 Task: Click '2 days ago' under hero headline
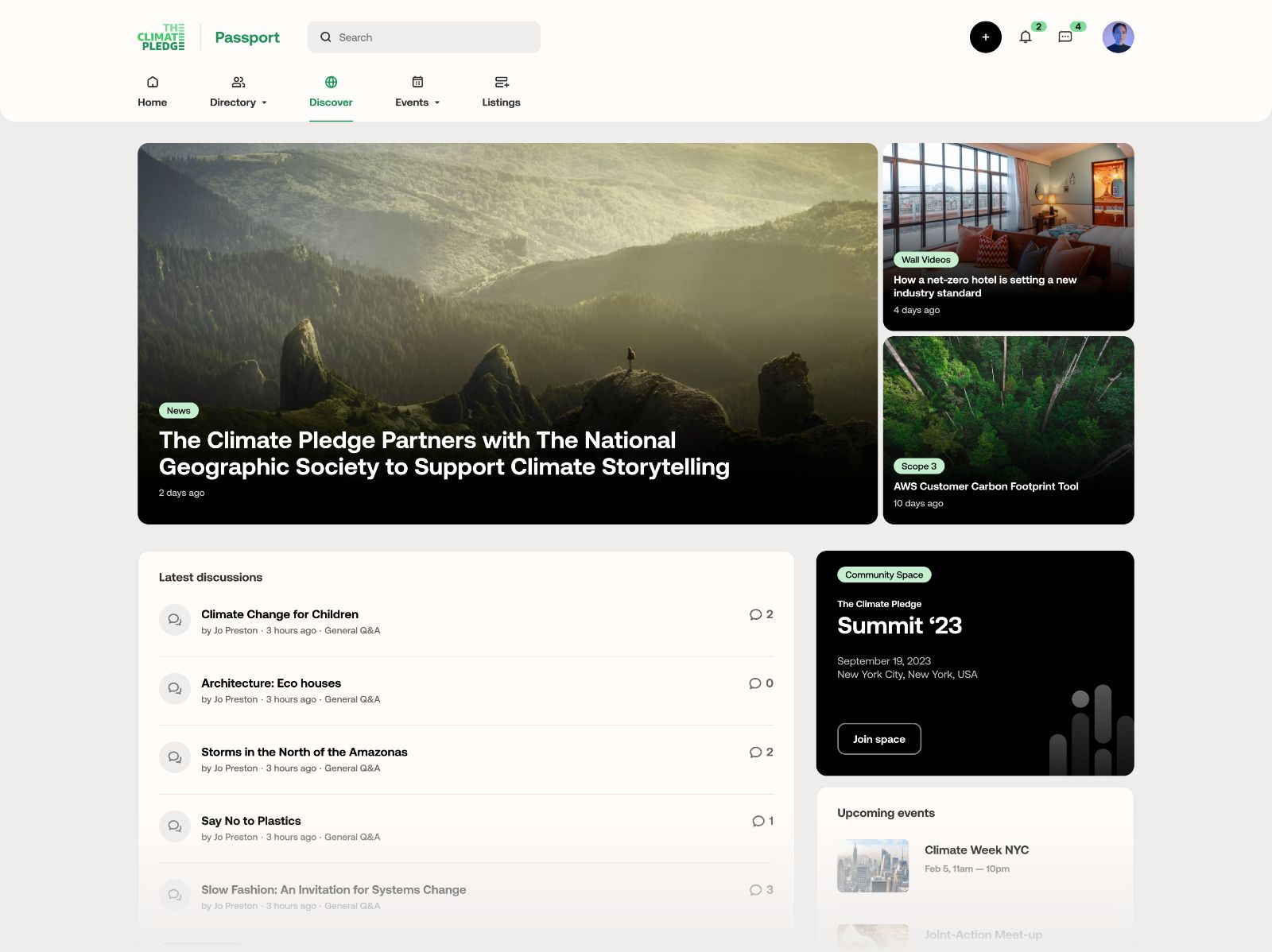182,493
